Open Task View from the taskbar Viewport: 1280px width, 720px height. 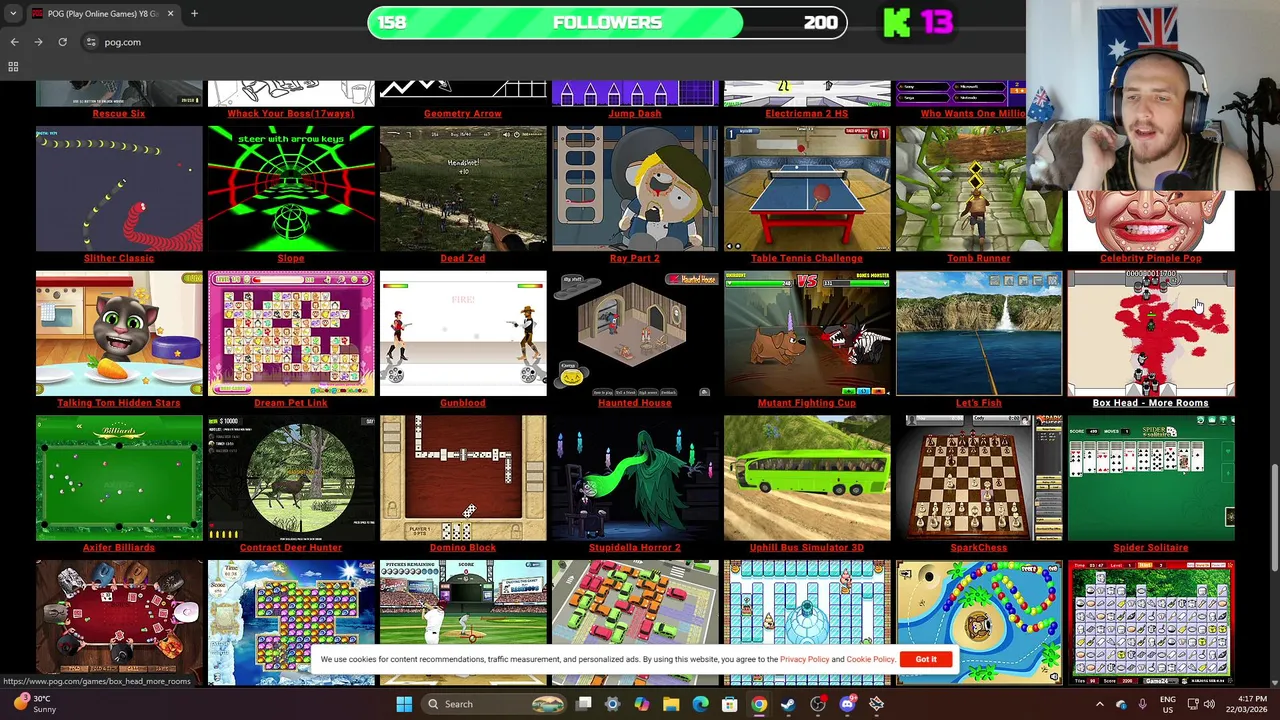(x=584, y=704)
